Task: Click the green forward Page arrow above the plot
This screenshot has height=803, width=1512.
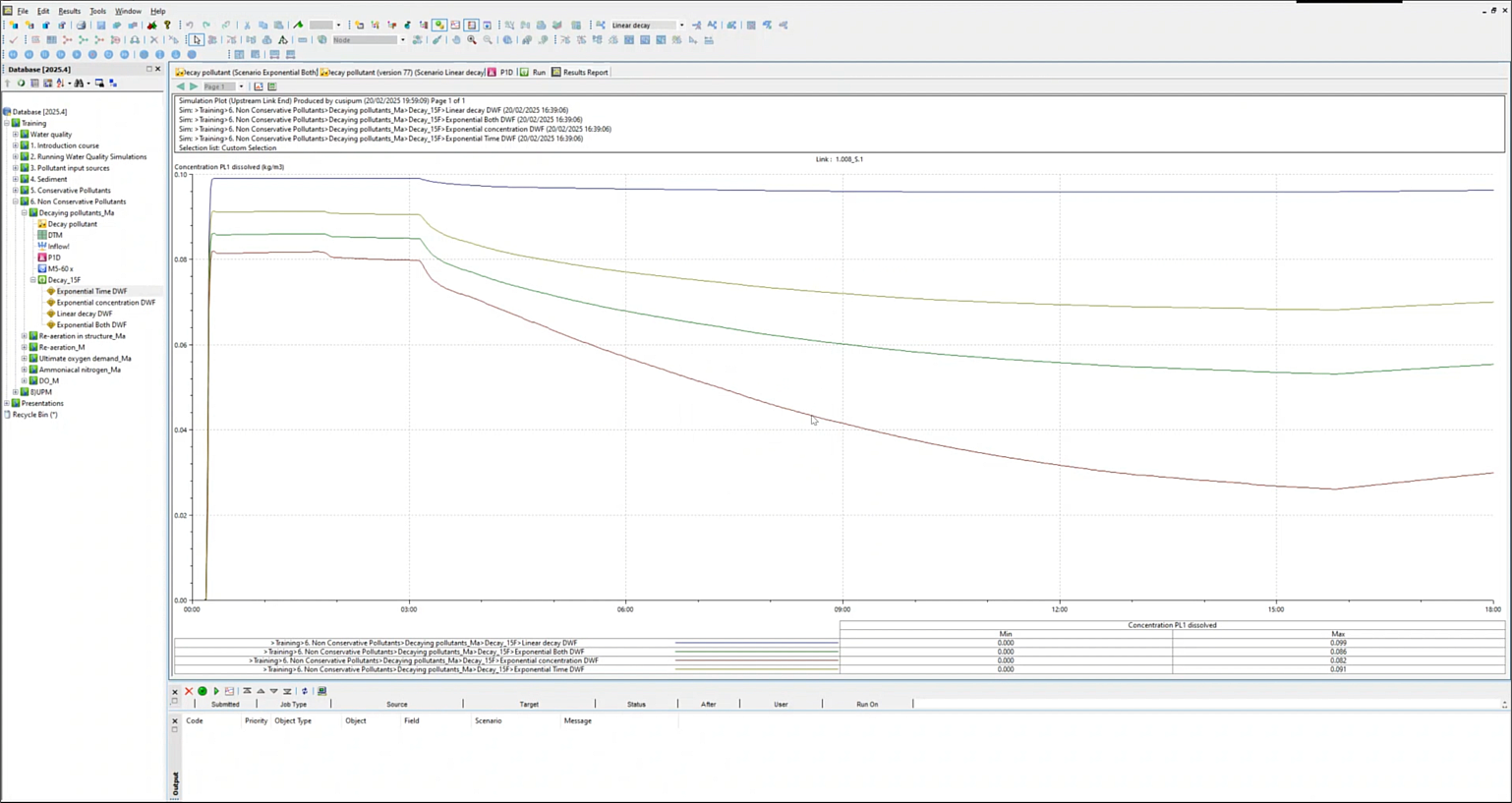Action: [x=193, y=86]
